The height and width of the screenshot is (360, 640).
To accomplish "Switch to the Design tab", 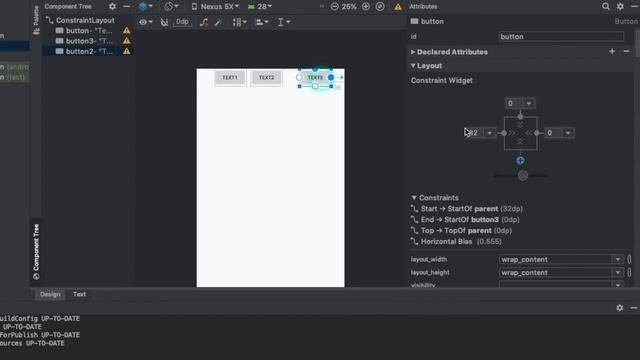I will [50, 294].
